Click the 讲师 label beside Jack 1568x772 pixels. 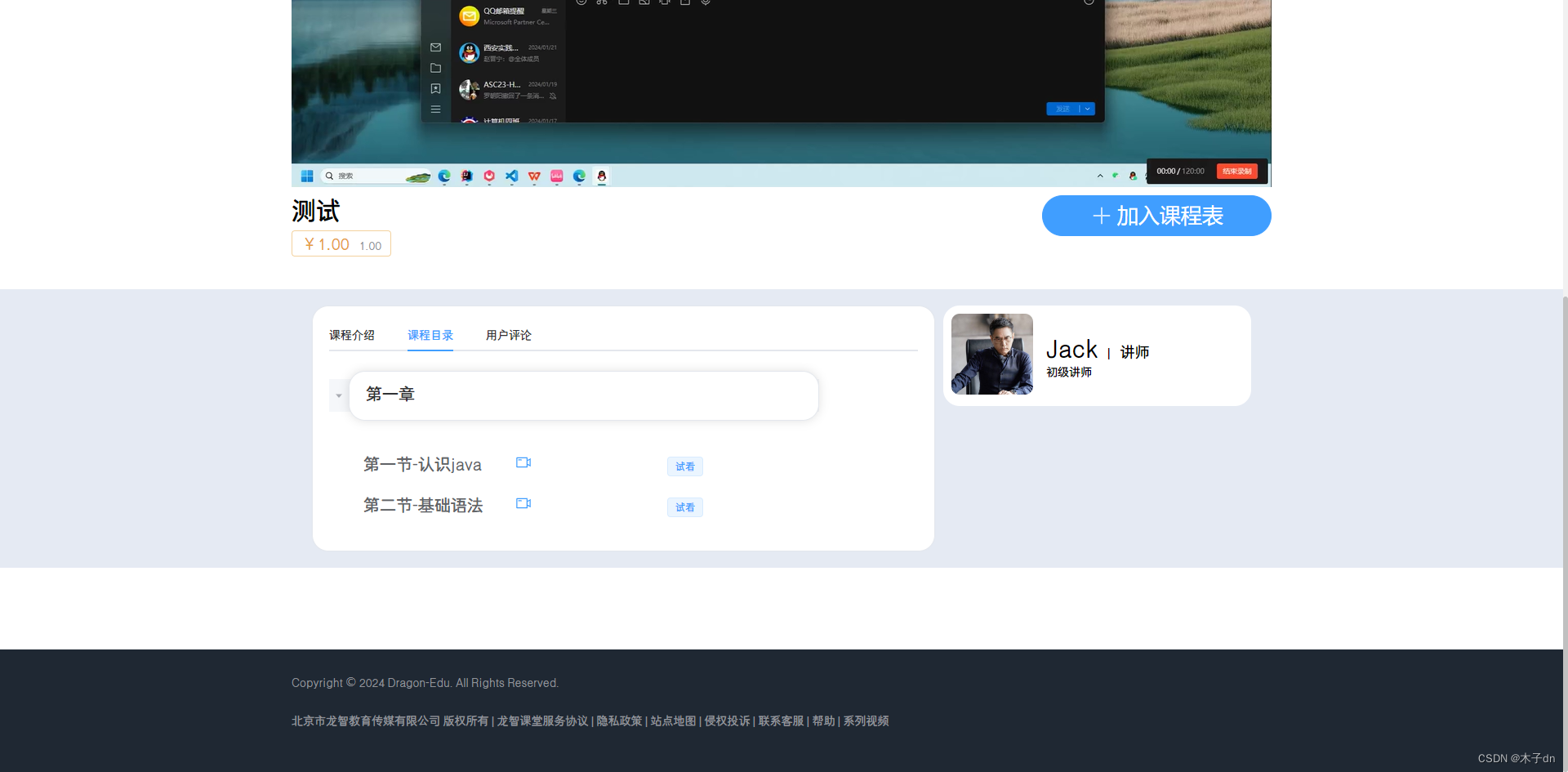click(1135, 352)
